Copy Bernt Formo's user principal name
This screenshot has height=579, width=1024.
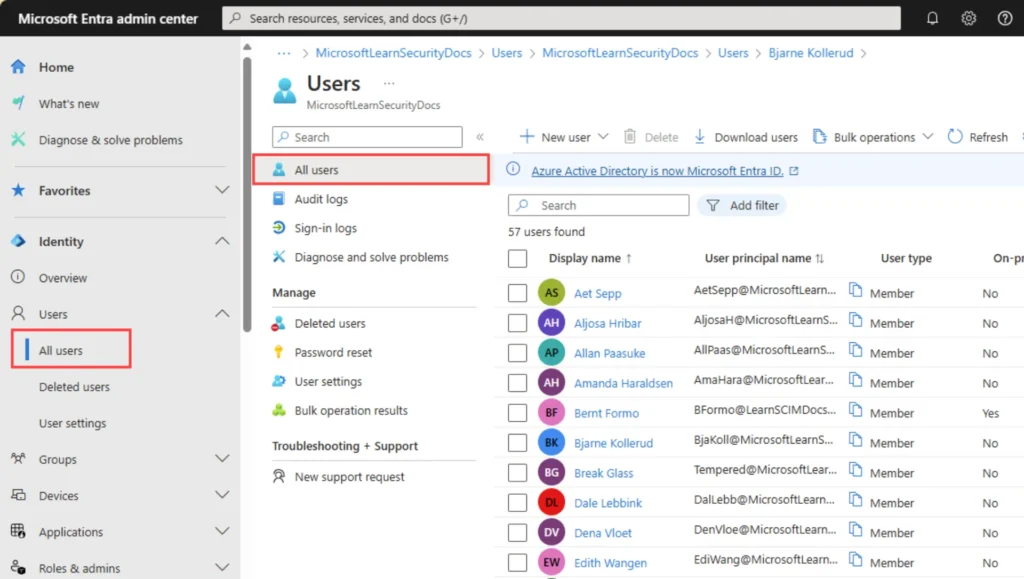856,410
